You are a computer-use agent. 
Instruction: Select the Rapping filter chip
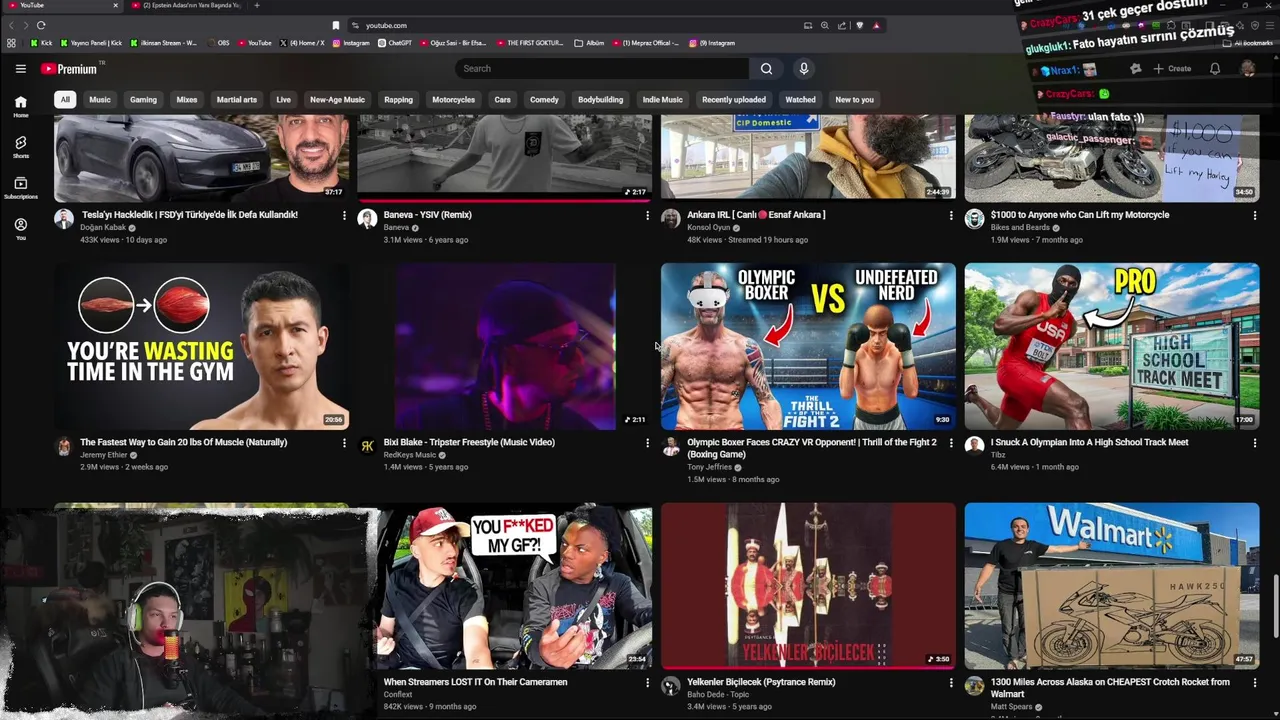[398, 99]
